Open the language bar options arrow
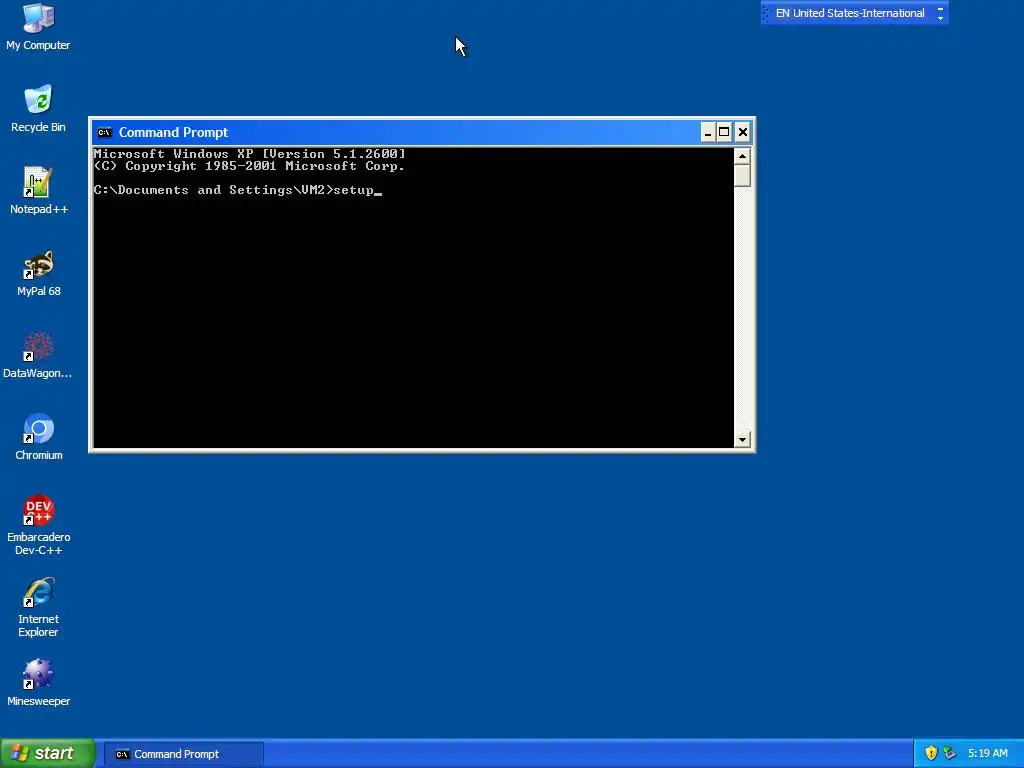The width and height of the screenshot is (1024, 768). point(940,18)
